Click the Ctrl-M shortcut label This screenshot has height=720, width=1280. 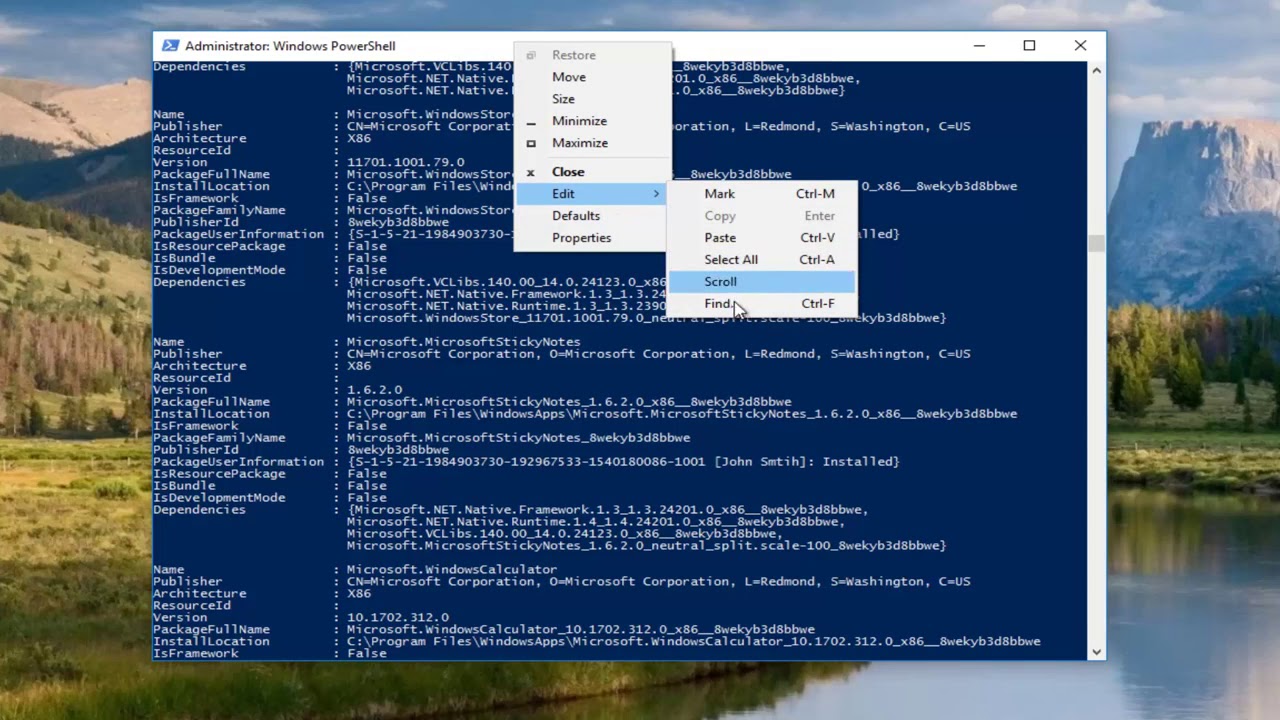815,194
